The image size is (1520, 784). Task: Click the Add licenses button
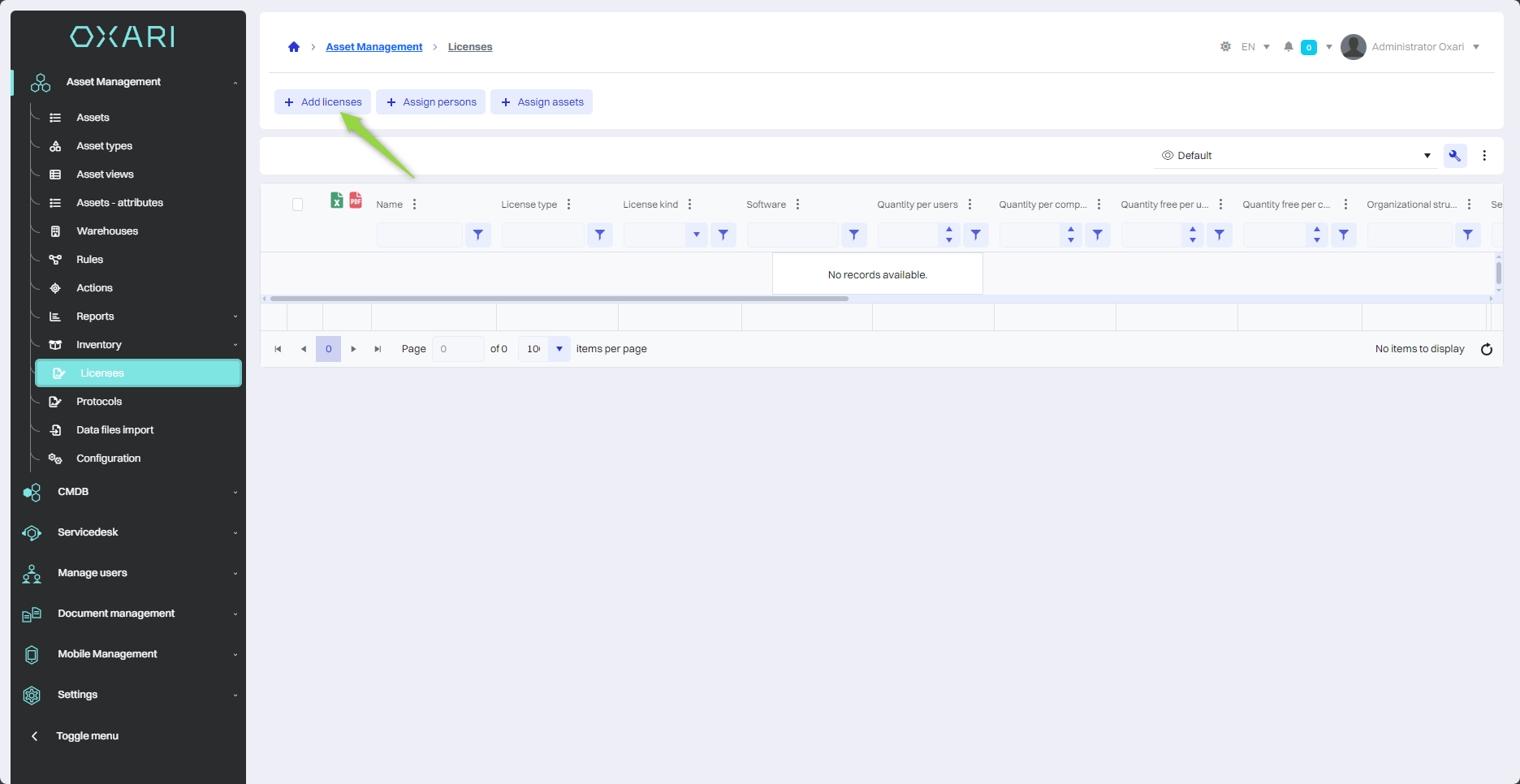click(x=323, y=102)
